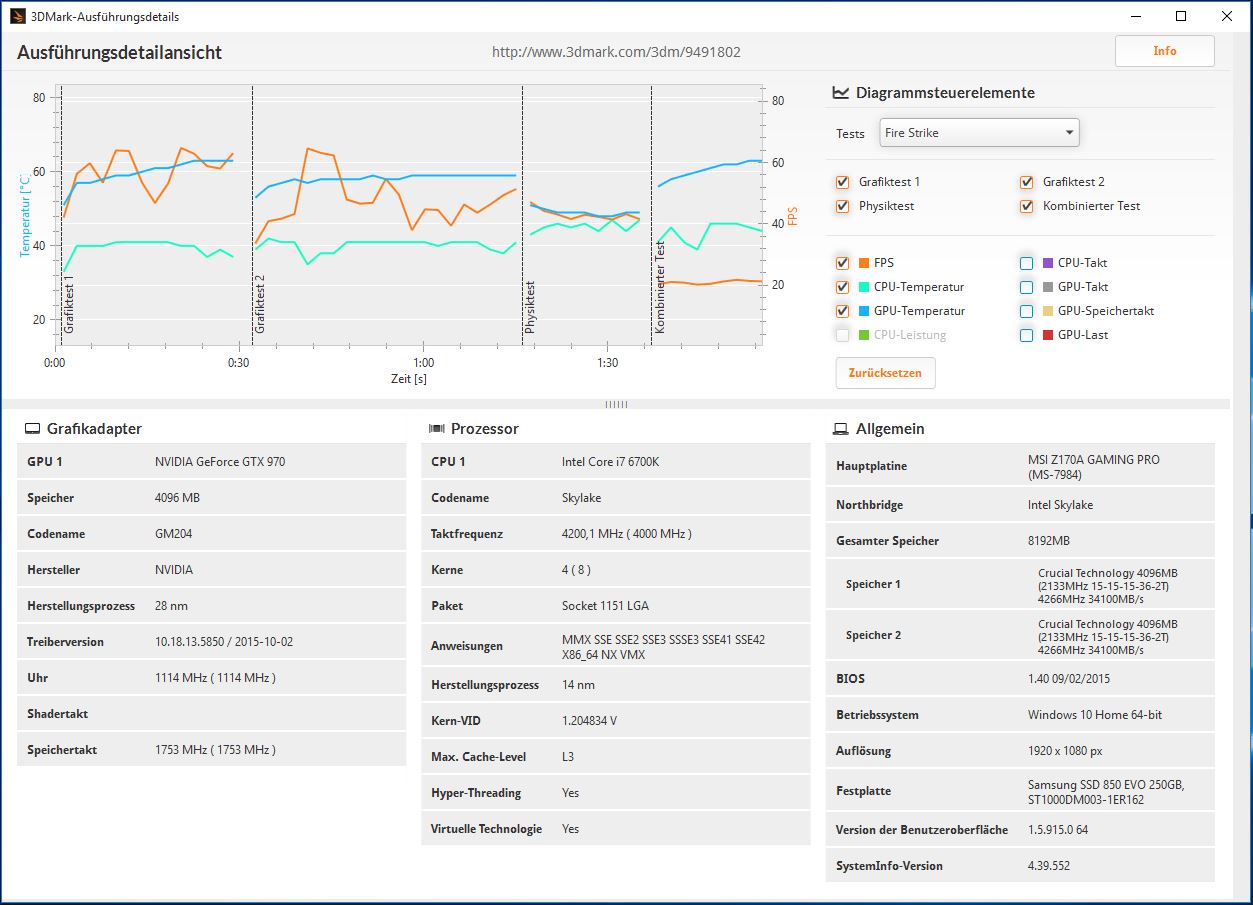Click the Grafiktest 1 marker in chart
Screen dimensions: 1253x905
(69, 307)
